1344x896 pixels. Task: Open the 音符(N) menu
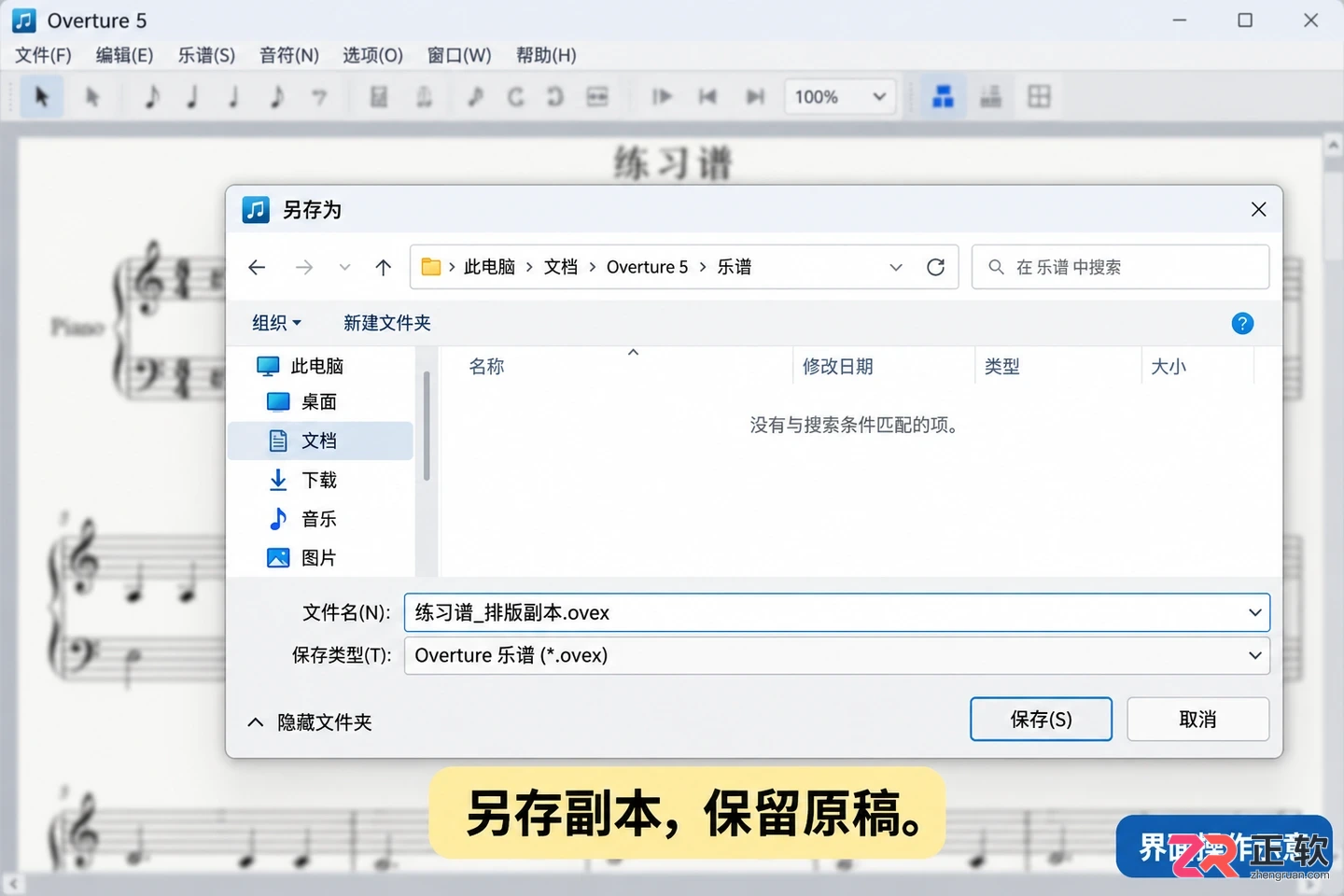(x=289, y=55)
